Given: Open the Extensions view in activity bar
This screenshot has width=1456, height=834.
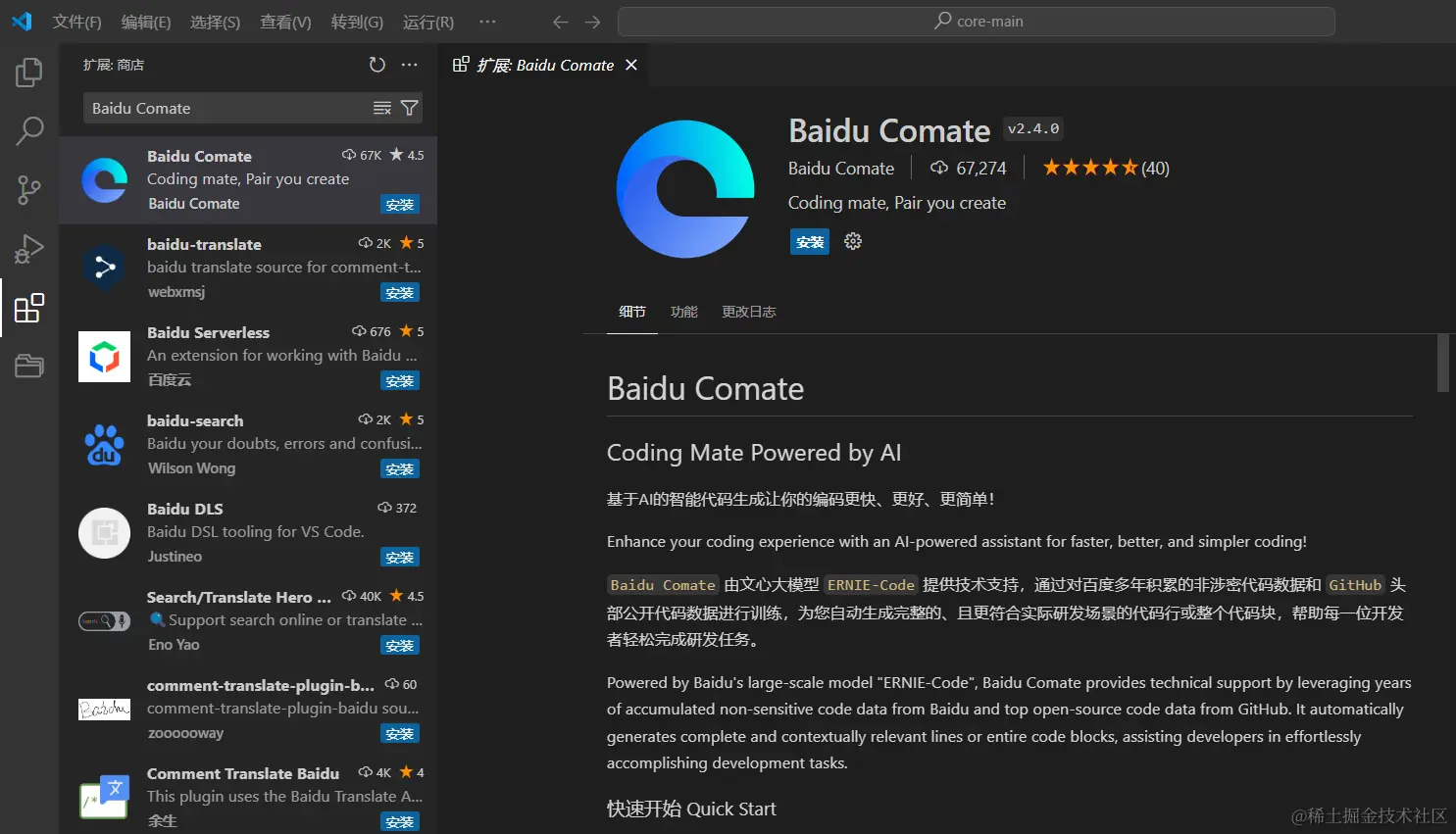Looking at the screenshot, I should pos(29,308).
